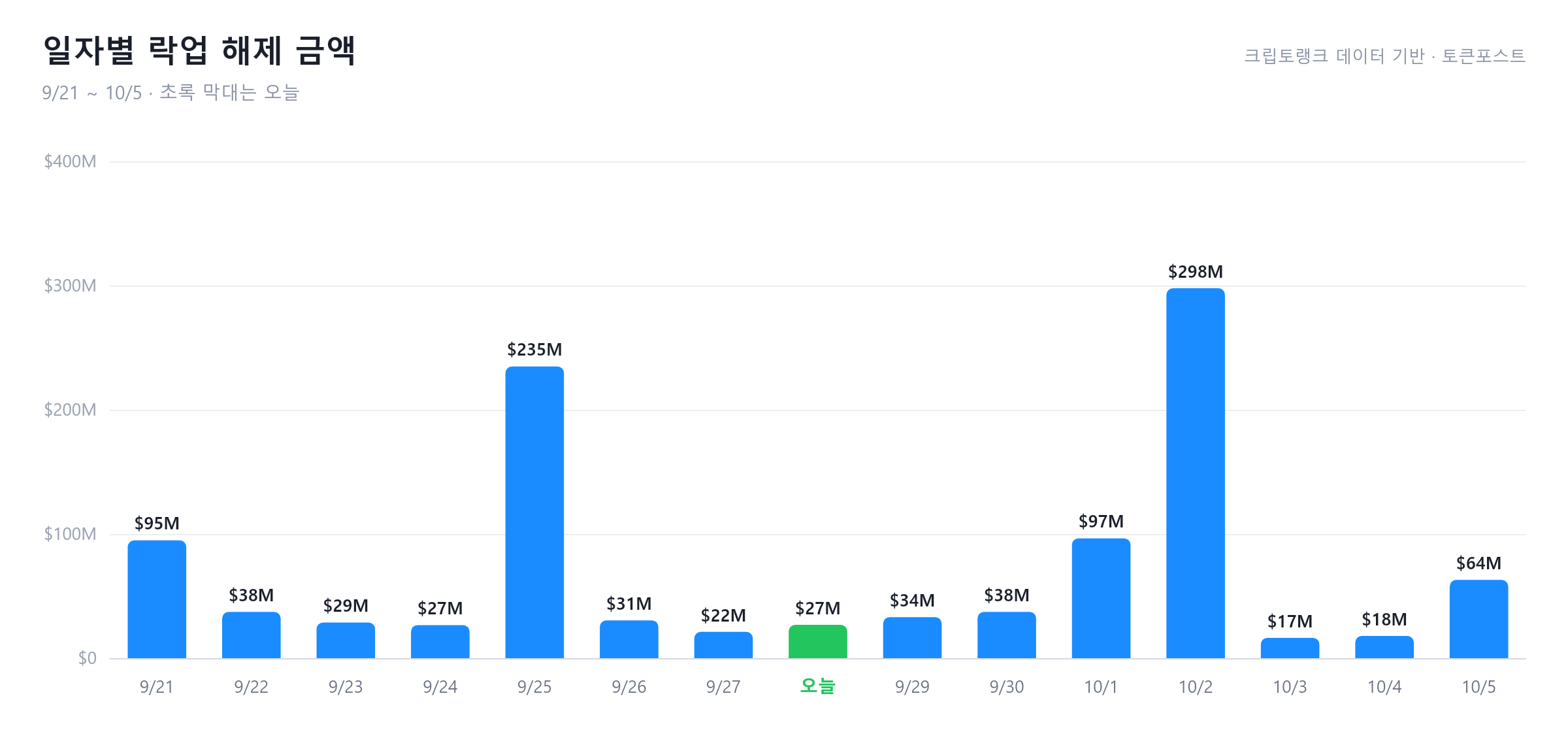Click the 10/4 bar labeled $18M
The height and width of the screenshot is (732, 1568).
click(1384, 647)
